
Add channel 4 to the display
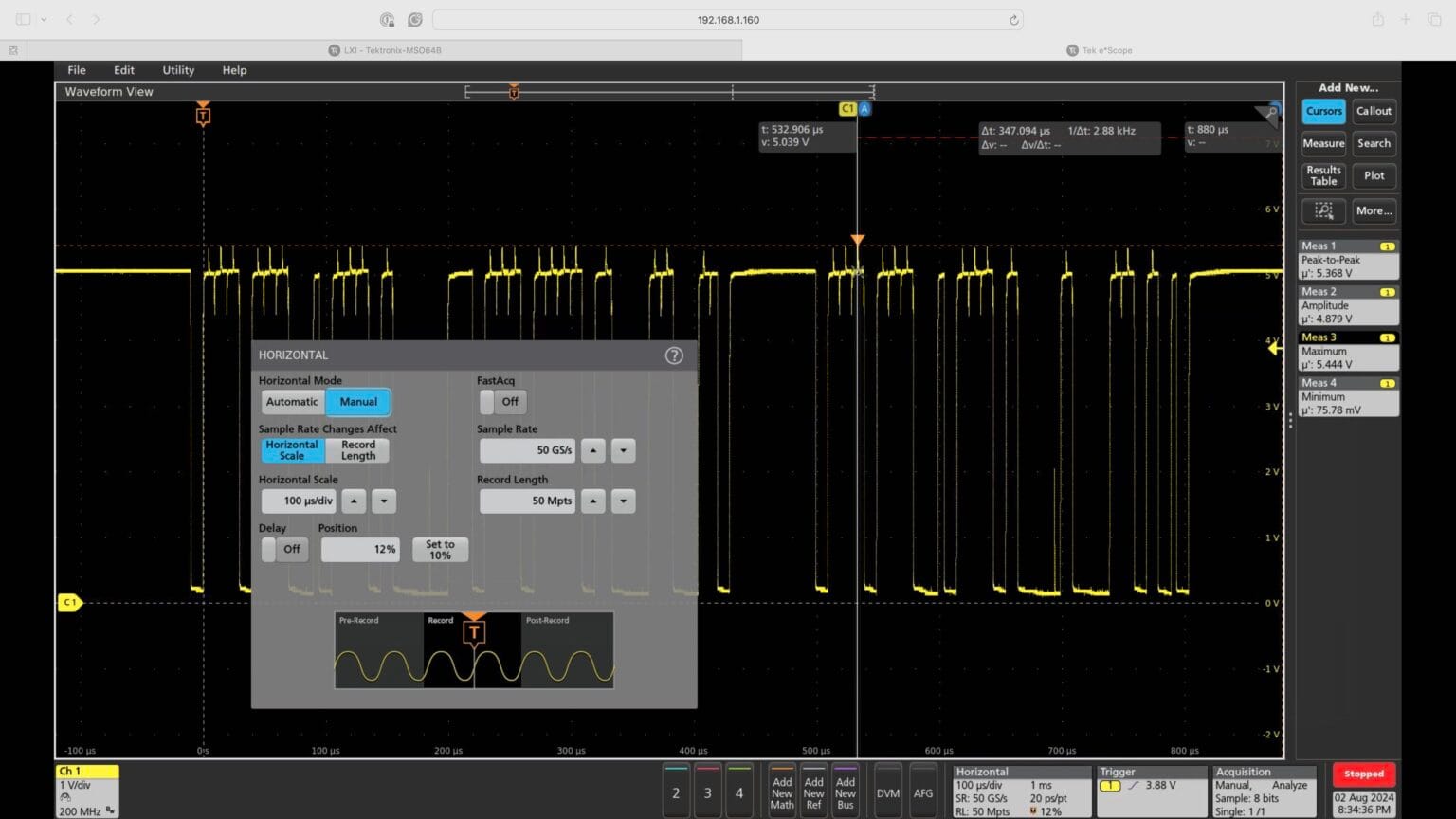pyautogui.click(x=739, y=789)
